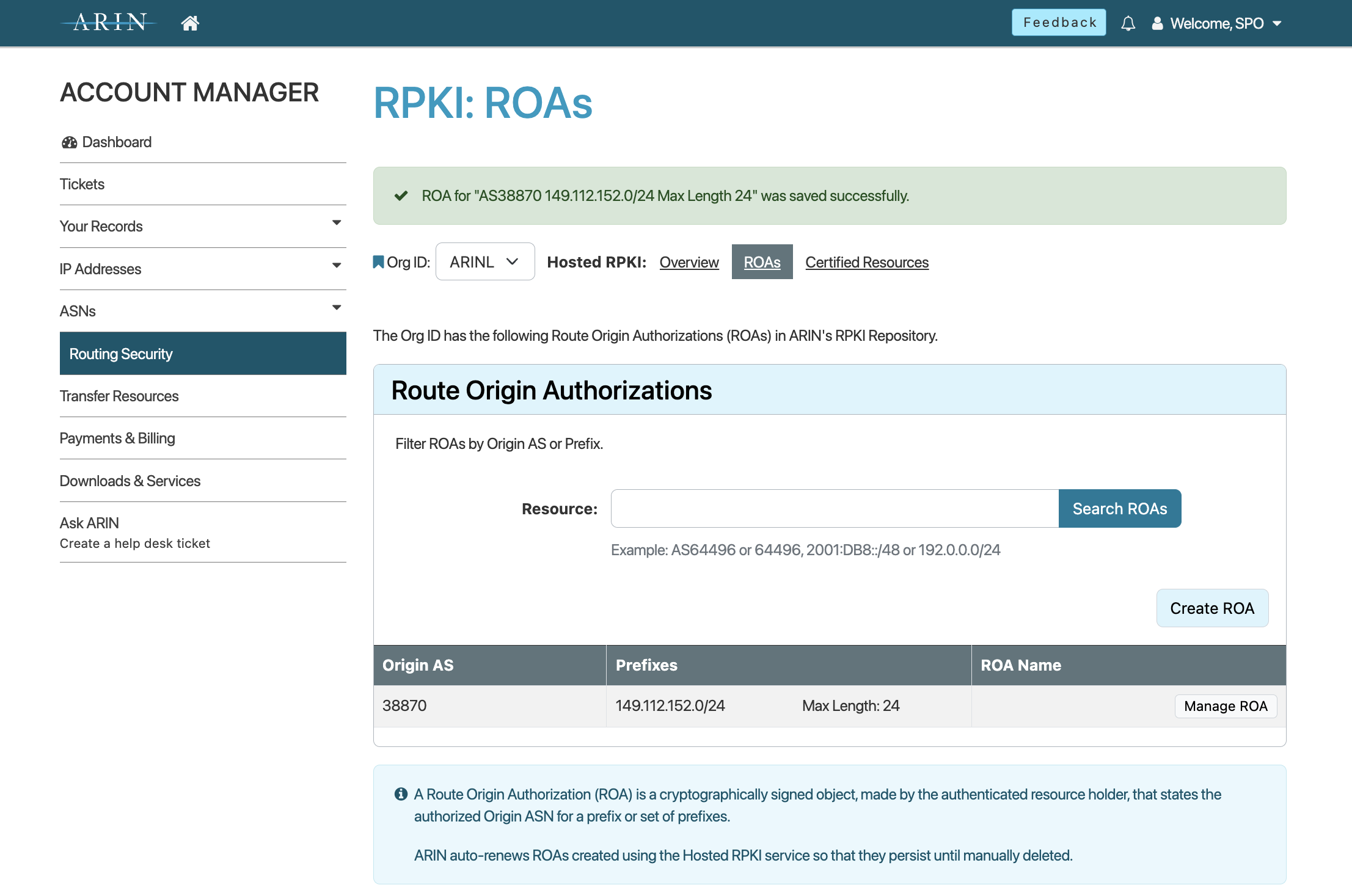
Task: Go to the home icon
Action: (190, 23)
